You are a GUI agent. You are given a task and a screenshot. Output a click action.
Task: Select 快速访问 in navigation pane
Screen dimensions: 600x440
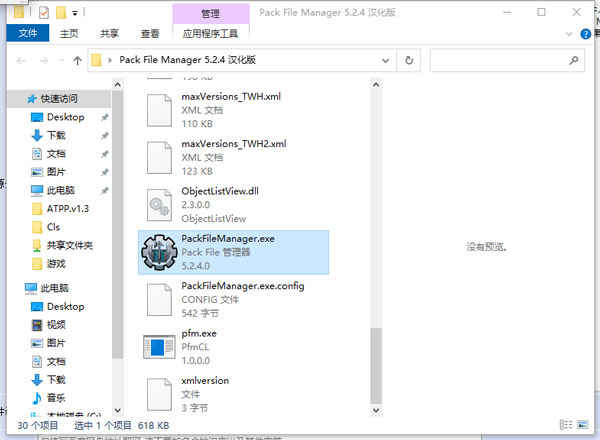59,99
